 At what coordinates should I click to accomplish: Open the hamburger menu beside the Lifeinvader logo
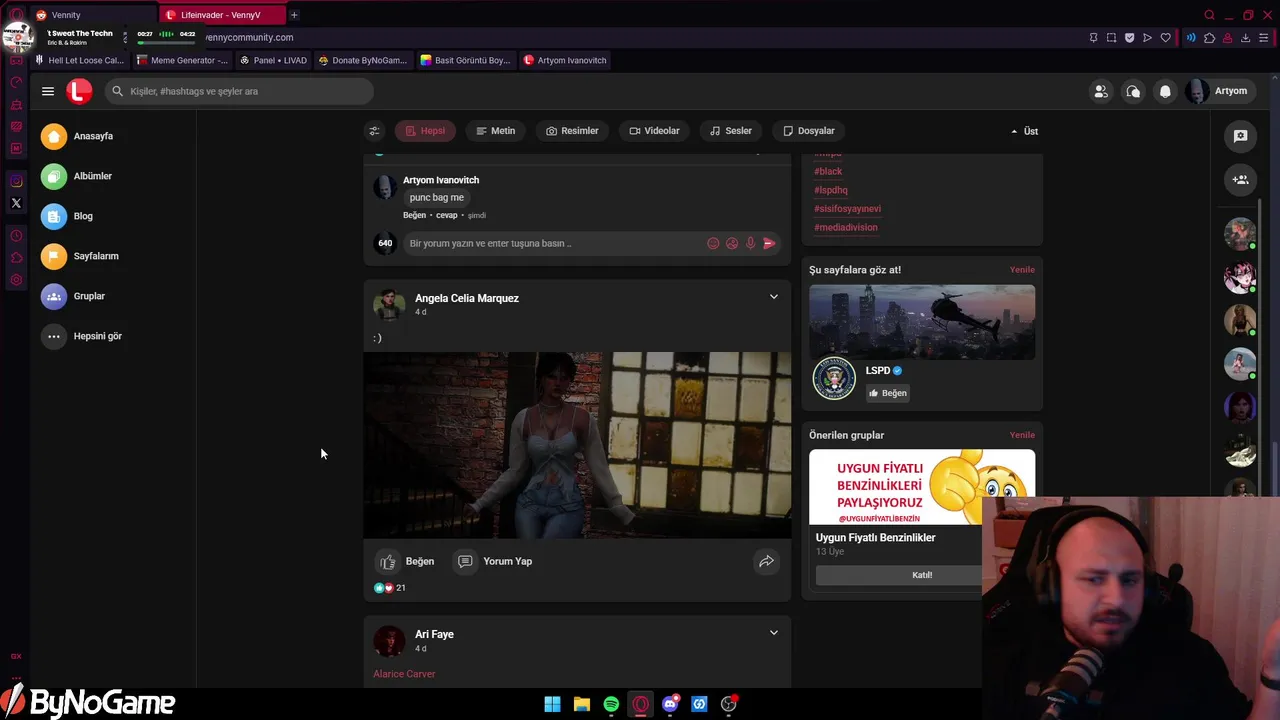pos(47,91)
